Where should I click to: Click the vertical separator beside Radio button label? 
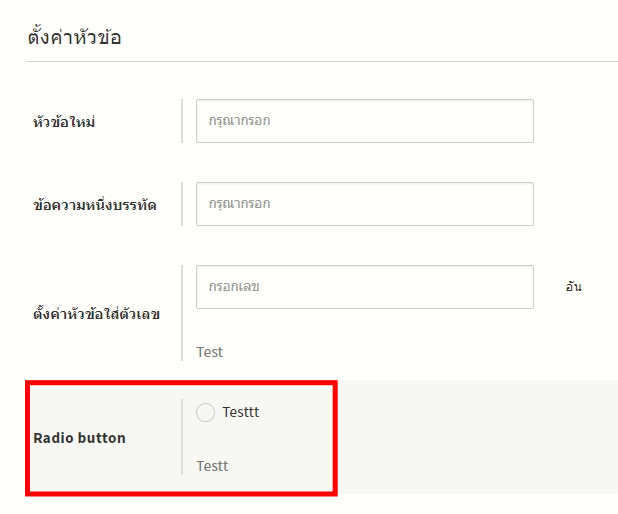coord(182,437)
